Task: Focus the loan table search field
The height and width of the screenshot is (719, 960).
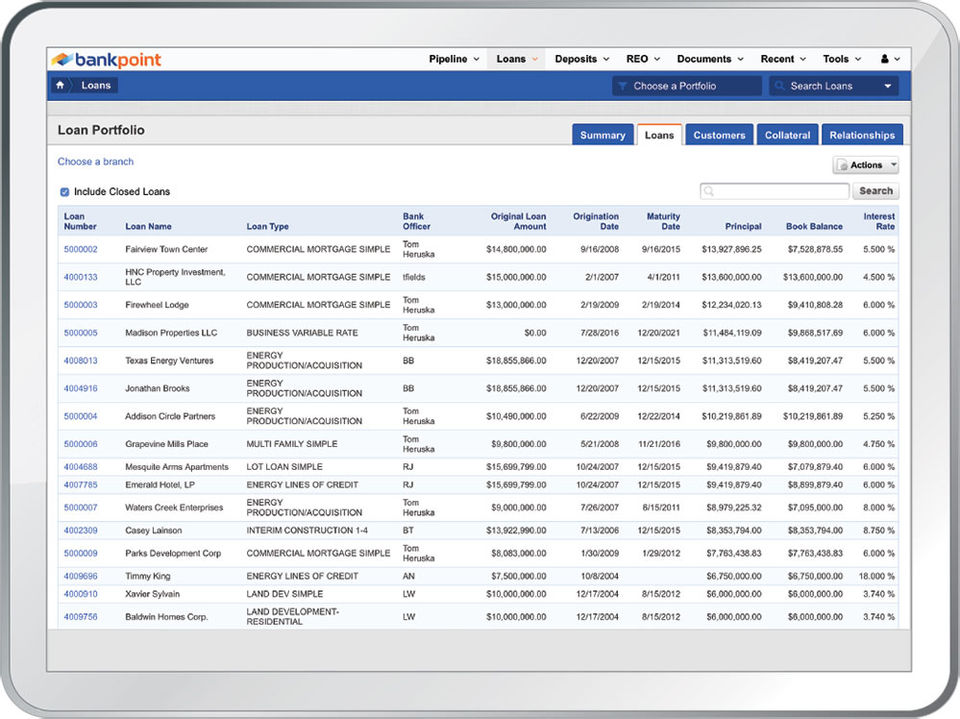Action: coord(774,191)
